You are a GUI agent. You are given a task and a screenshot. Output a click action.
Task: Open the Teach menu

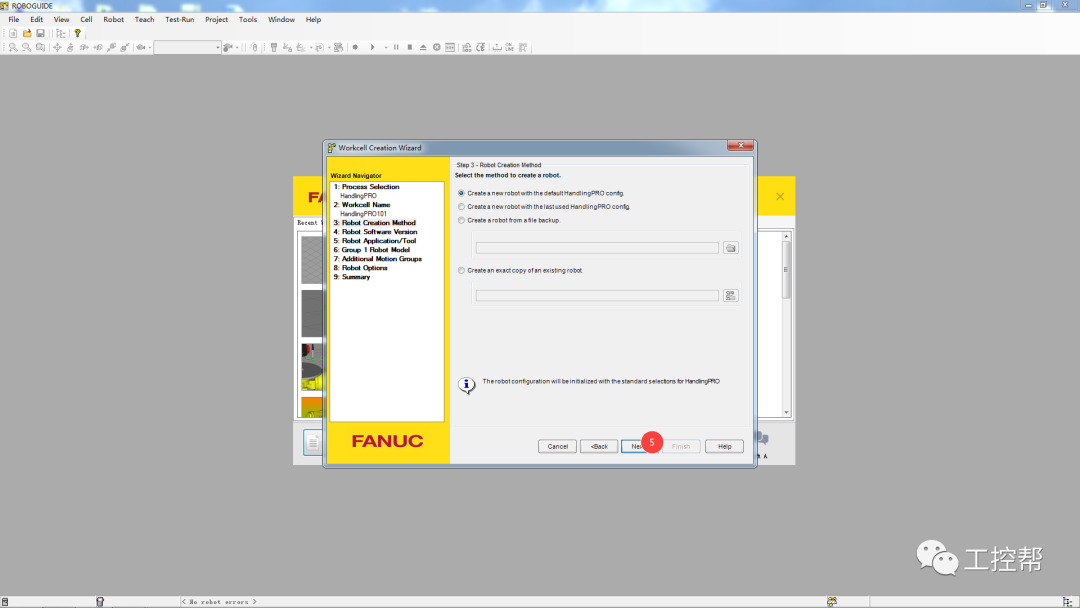(x=144, y=19)
